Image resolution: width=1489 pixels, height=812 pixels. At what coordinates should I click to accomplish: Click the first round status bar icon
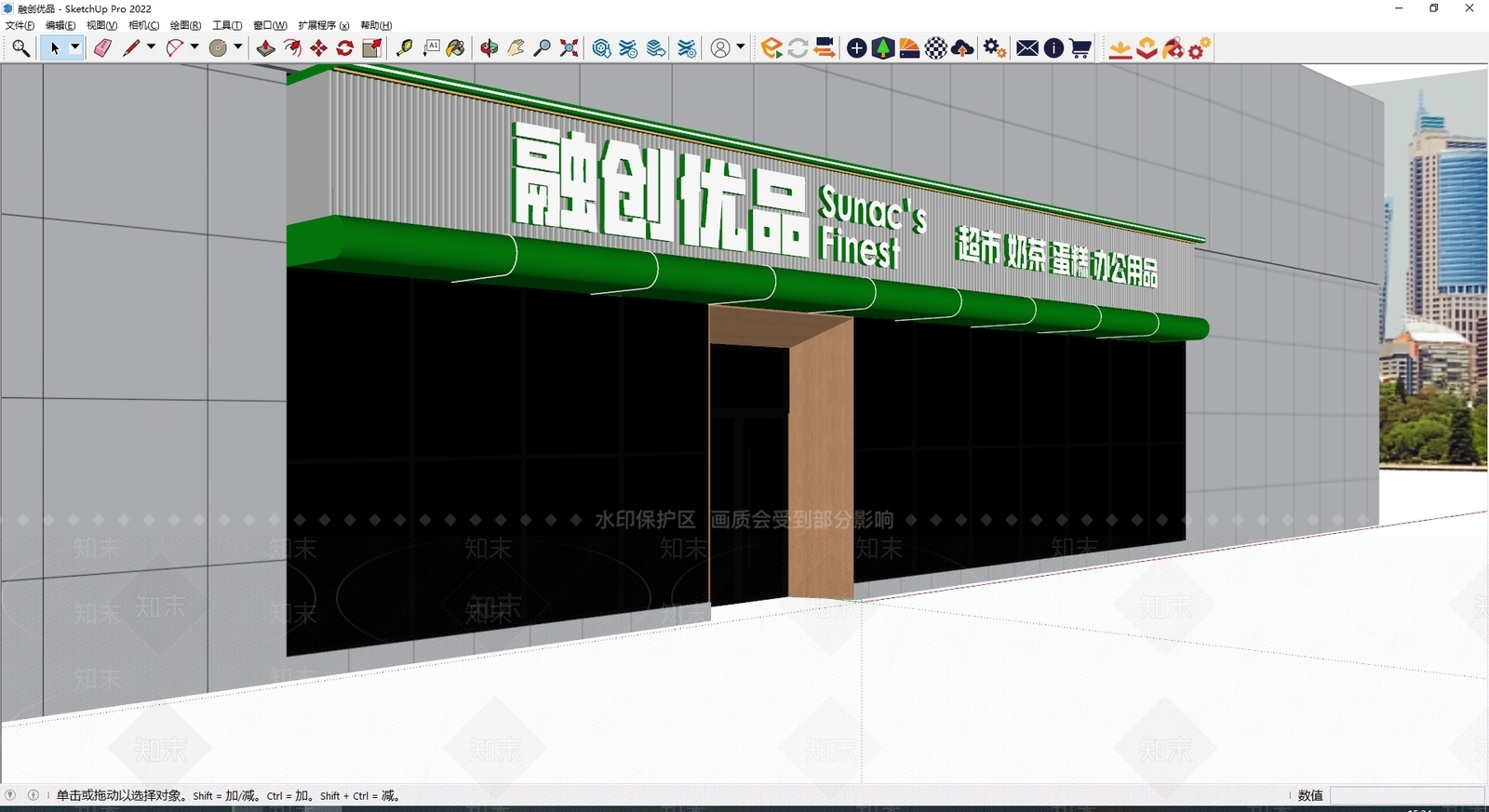[x=10, y=795]
